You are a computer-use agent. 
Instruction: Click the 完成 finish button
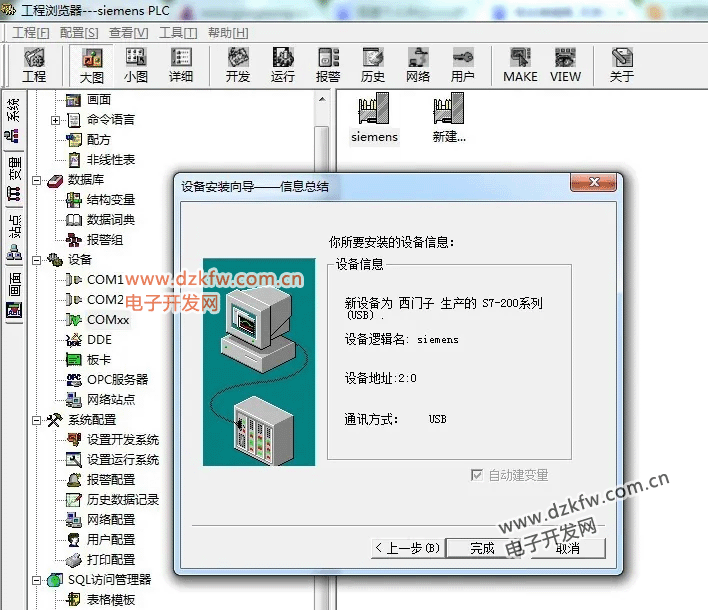click(483, 548)
